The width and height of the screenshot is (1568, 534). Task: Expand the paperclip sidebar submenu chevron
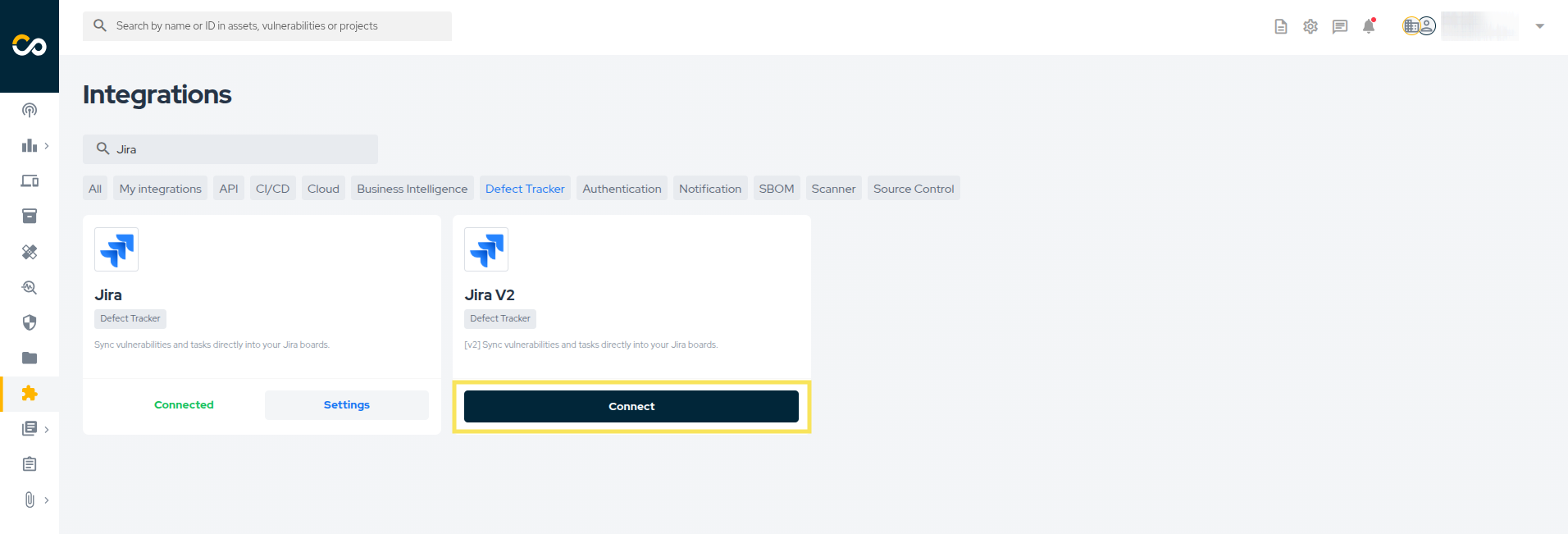47,500
